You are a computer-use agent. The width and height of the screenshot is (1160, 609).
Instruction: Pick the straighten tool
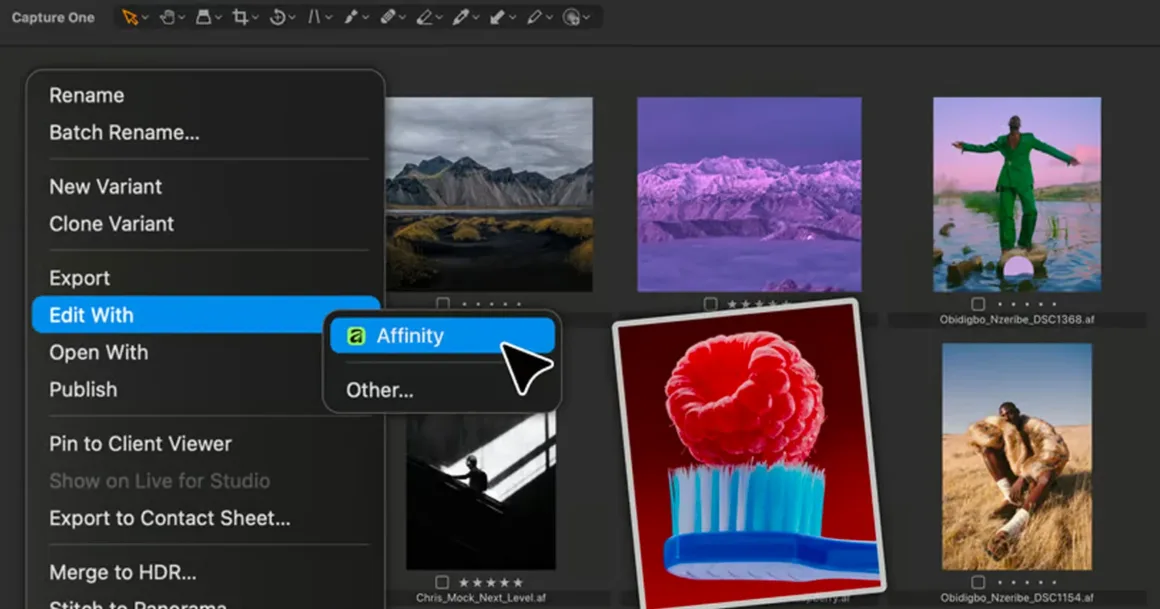[315, 17]
